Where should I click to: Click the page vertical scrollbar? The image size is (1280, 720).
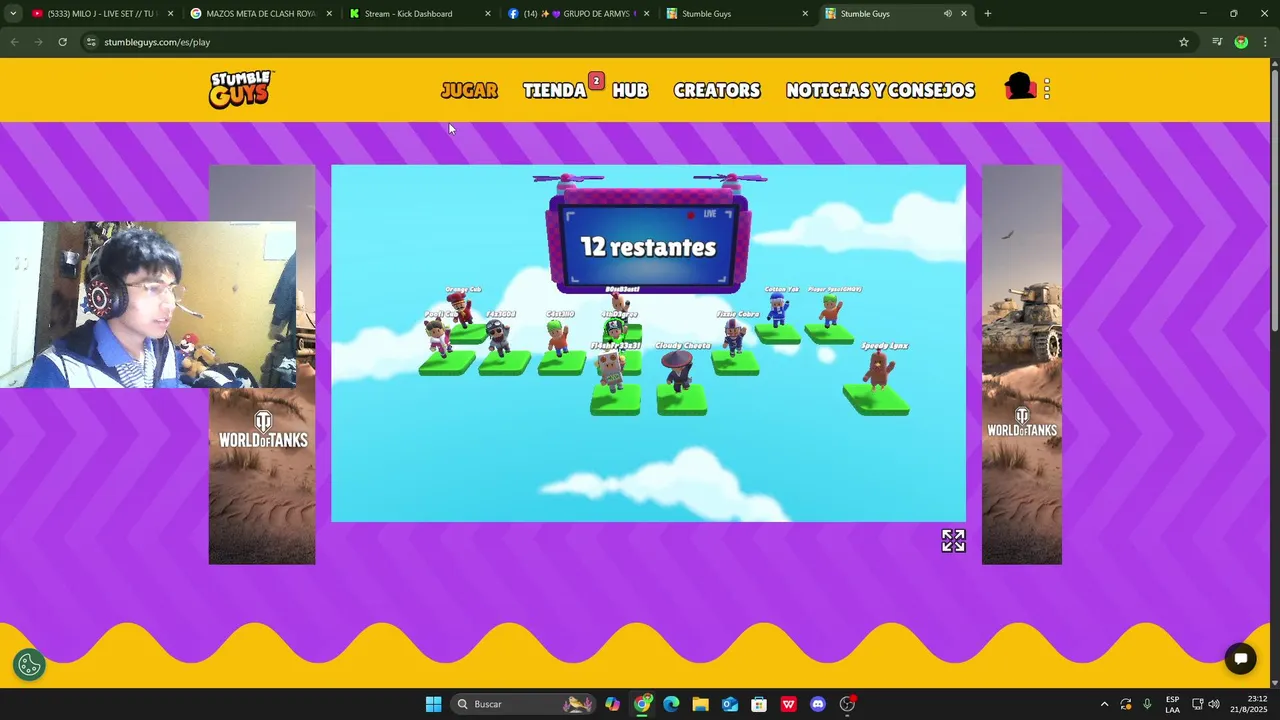click(x=1274, y=200)
